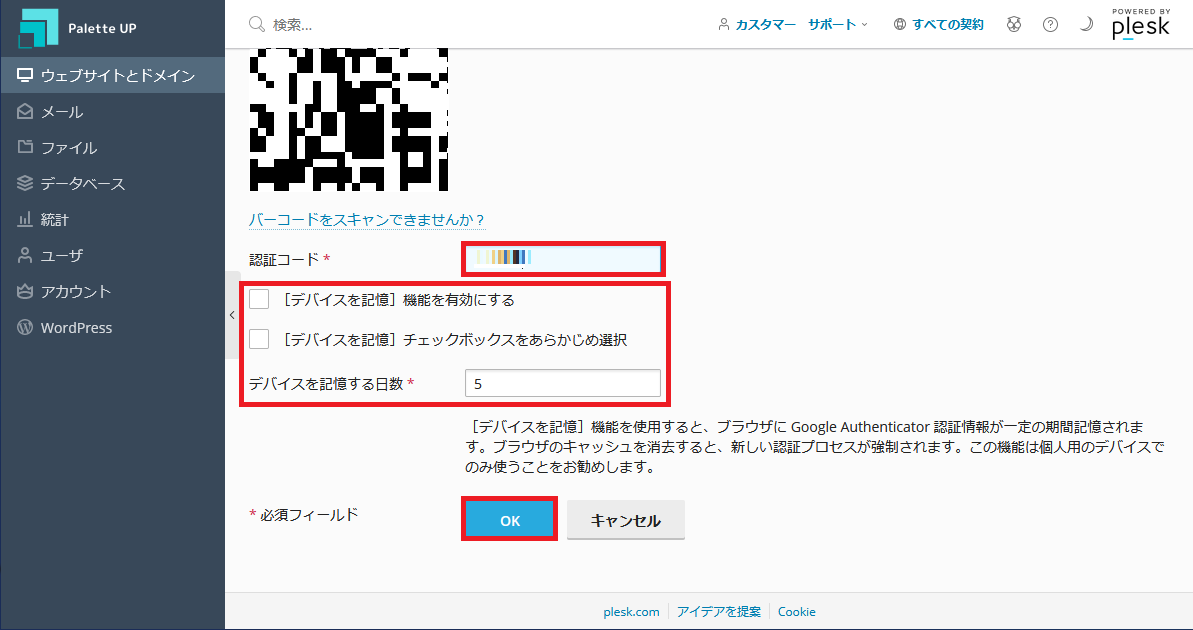Click the デバイスを記憶する日数 field
Image resolution: width=1193 pixels, height=630 pixels.
563,383
